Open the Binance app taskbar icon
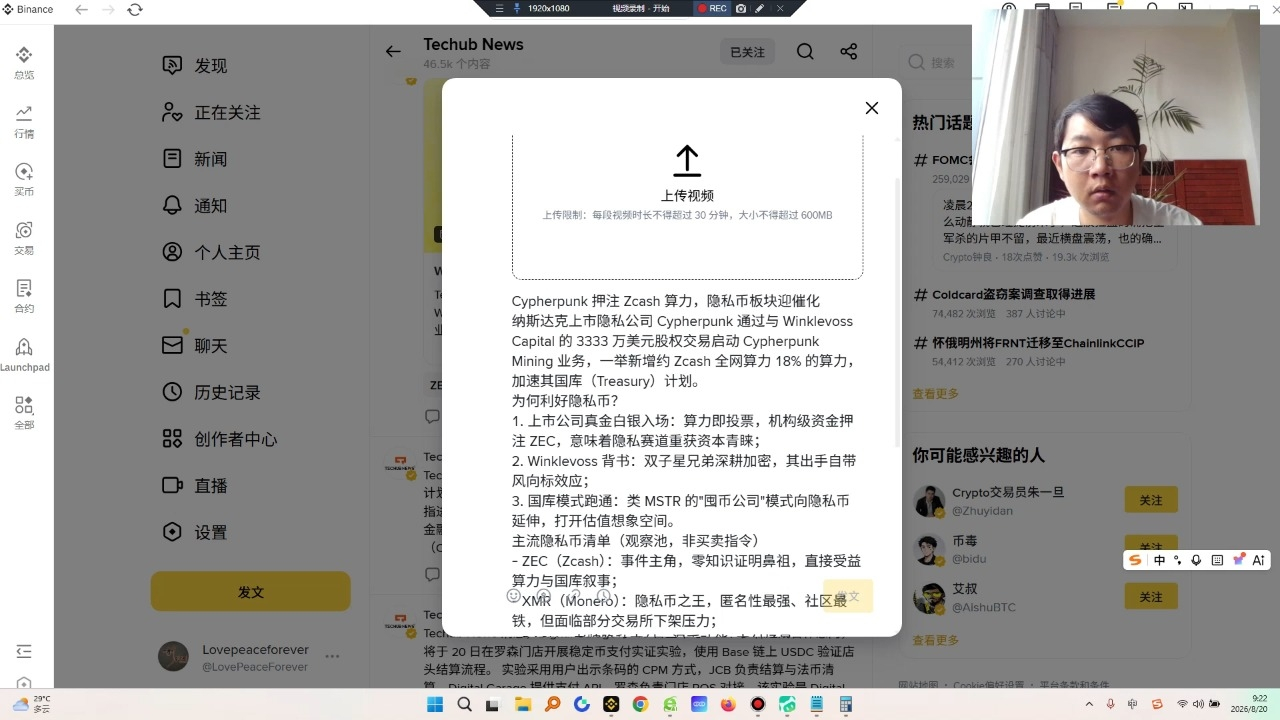 coord(611,705)
